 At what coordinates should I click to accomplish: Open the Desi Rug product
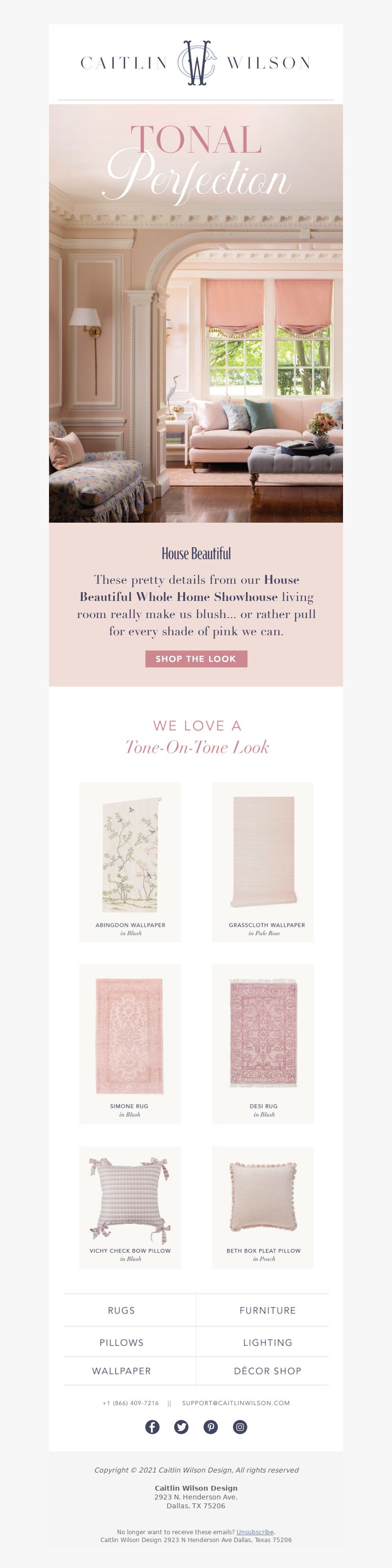tap(263, 1044)
